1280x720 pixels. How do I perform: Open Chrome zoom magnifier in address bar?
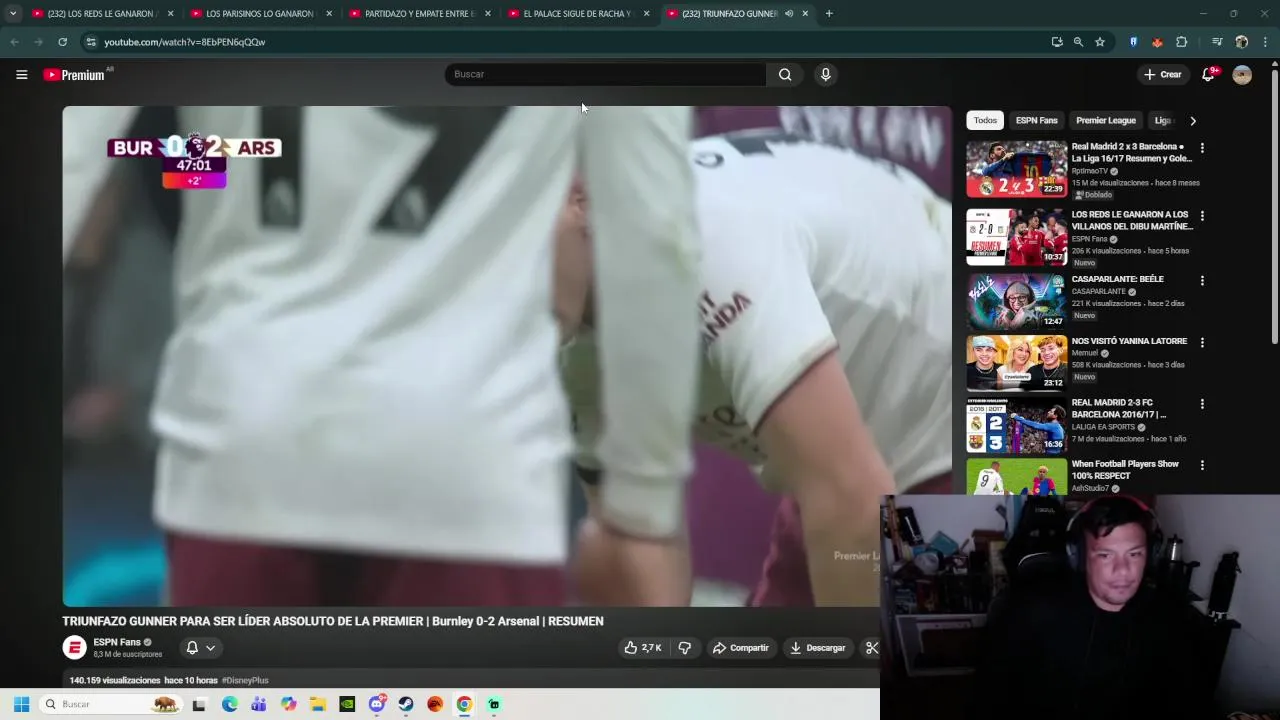pyautogui.click(x=1078, y=42)
